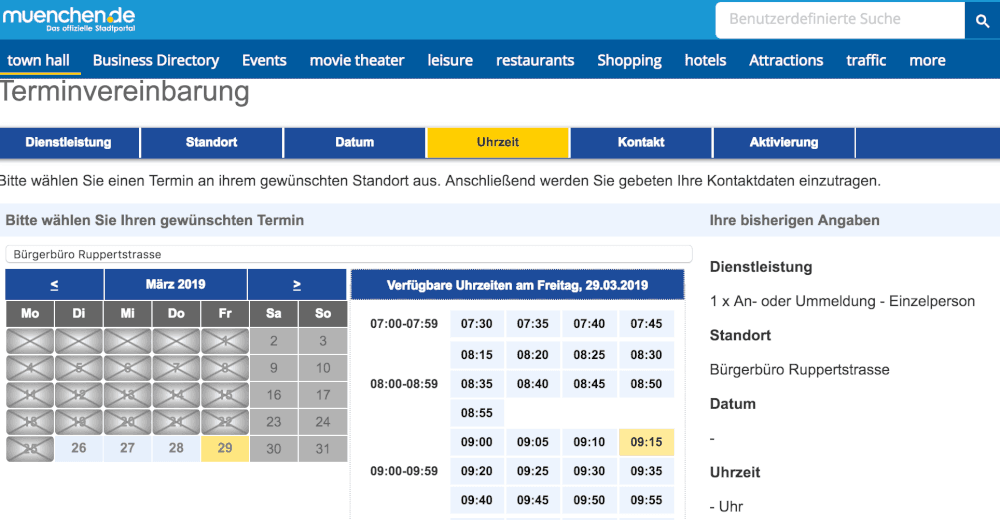Select the Kontakt step tab
The height and width of the screenshot is (520, 1000).
pyautogui.click(x=641, y=142)
